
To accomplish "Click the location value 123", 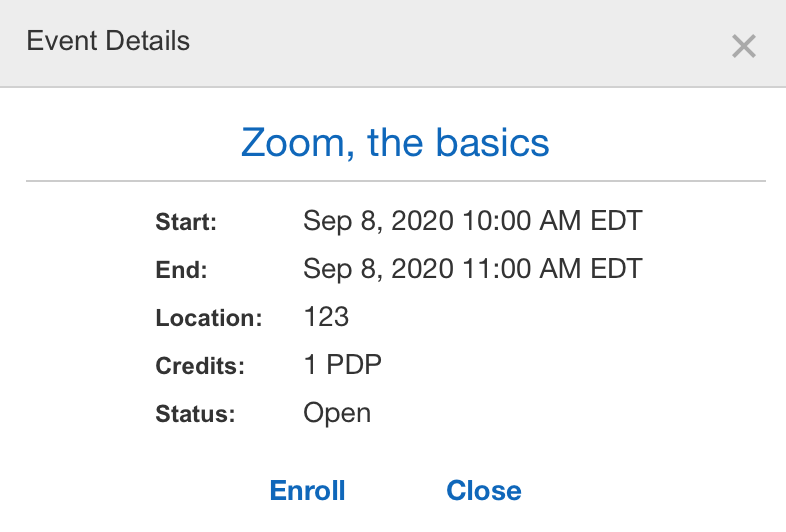I will pyautogui.click(x=326, y=317).
